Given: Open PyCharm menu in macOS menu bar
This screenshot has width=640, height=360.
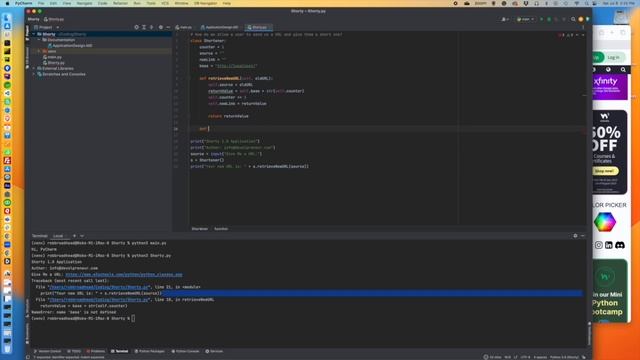Looking at the screenshot, I should [x=23, y=3].
